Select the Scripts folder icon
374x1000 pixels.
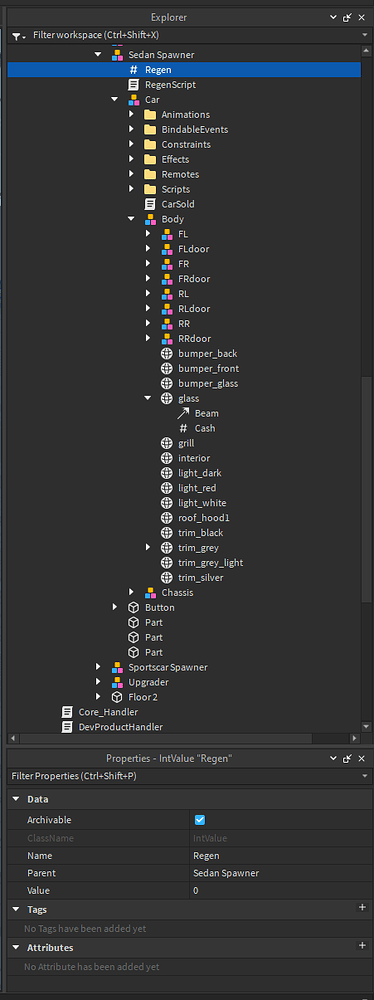pyautogui.click(x=150, y=189)
